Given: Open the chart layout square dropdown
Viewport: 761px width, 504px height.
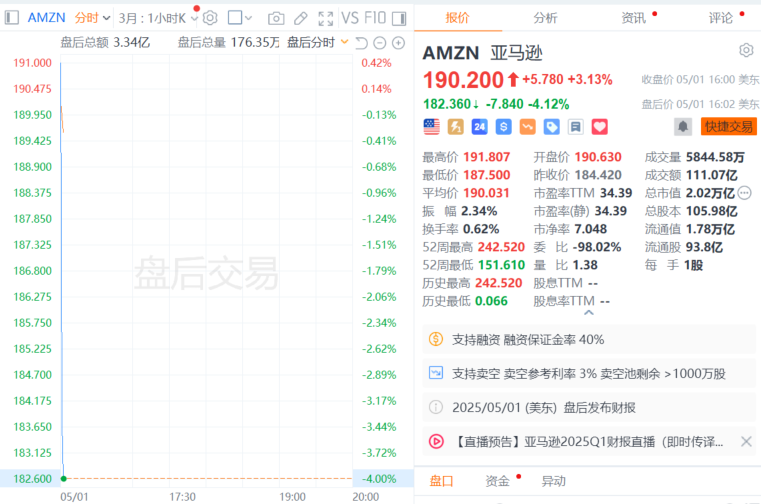Looking at the screenshot, I should (x=240, y=18).
